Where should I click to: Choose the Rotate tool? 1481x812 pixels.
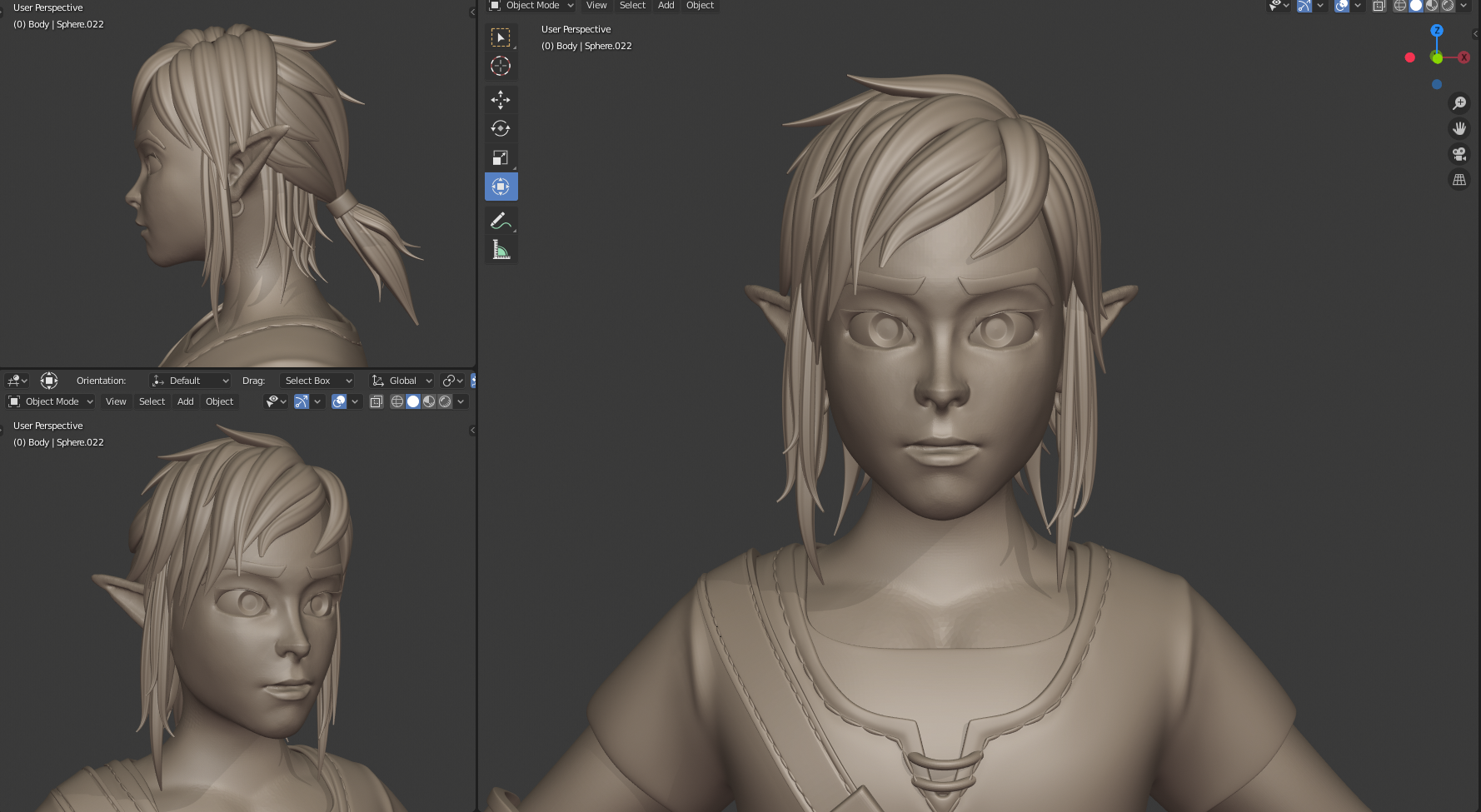click(501, 128)
